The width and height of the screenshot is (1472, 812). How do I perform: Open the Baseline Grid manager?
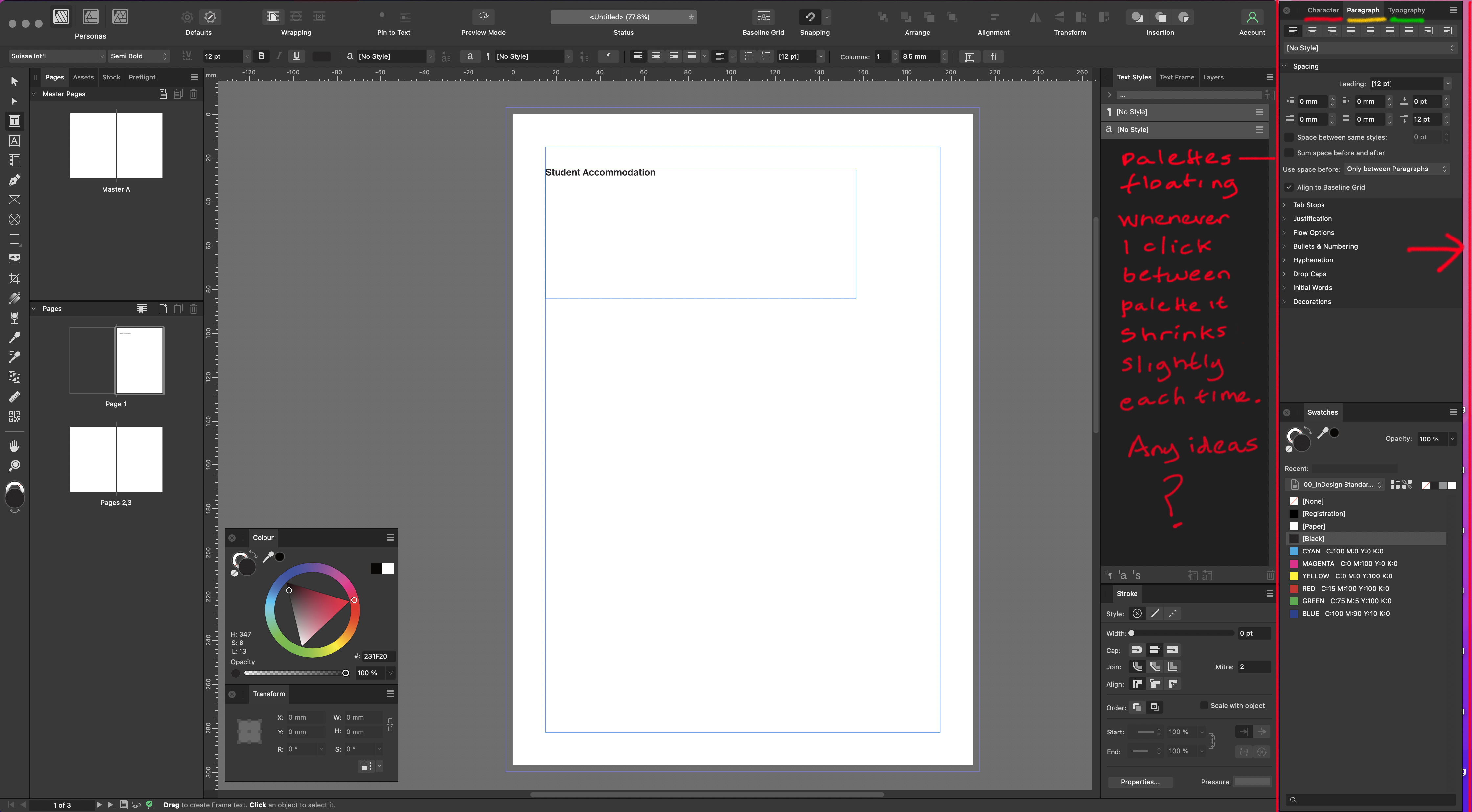pos(763,17)
